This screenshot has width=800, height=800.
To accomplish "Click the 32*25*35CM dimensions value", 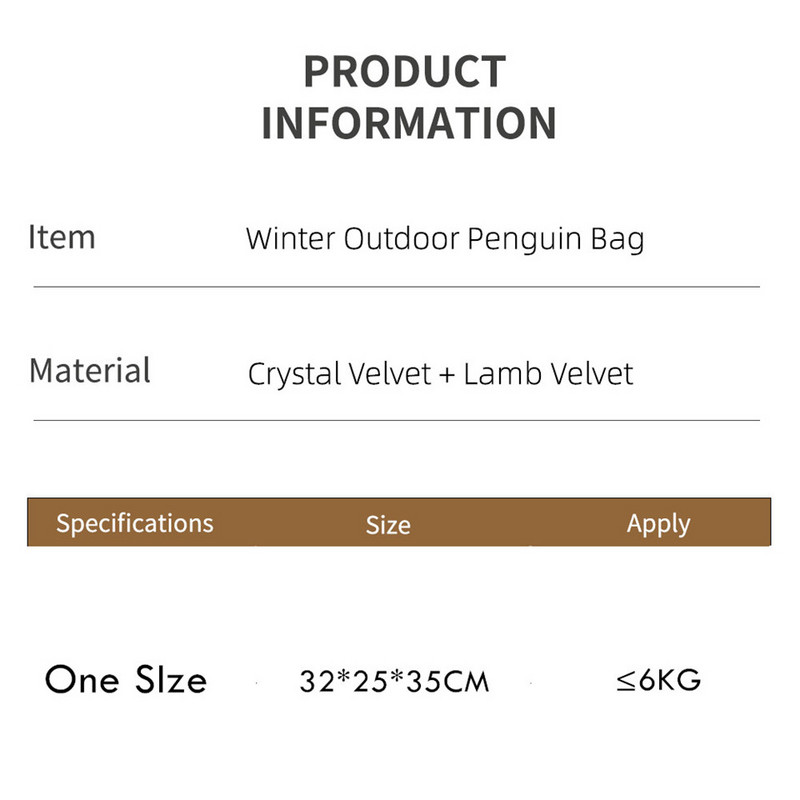I will (395, 682).
